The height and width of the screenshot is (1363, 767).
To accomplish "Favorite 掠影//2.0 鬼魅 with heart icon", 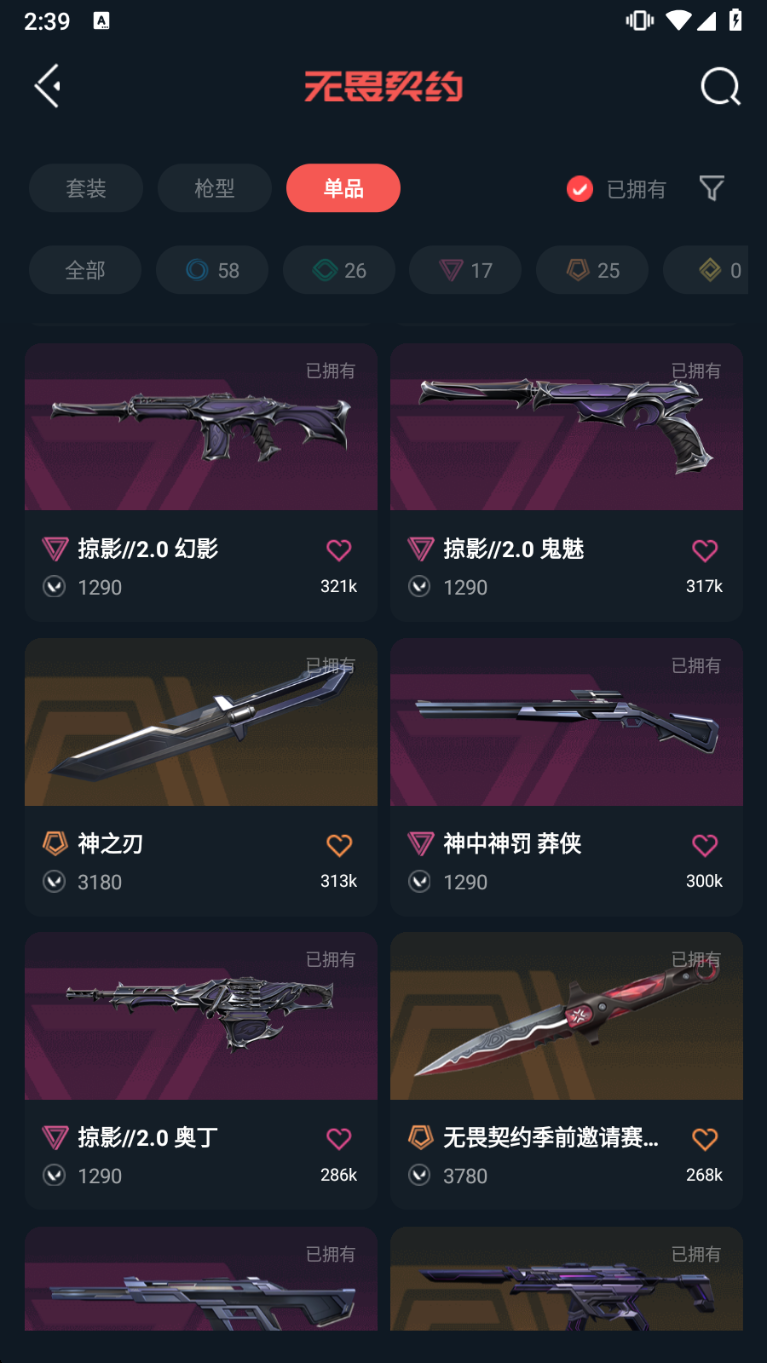I will click(705, 549).
